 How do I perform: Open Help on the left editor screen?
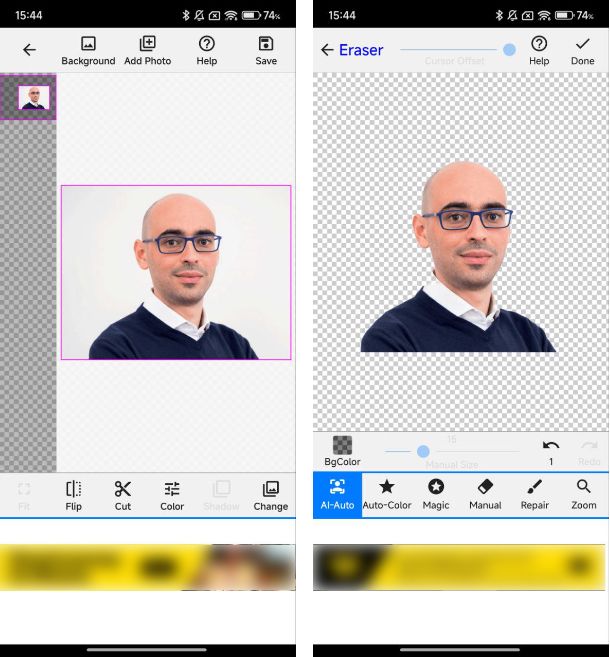207,51
